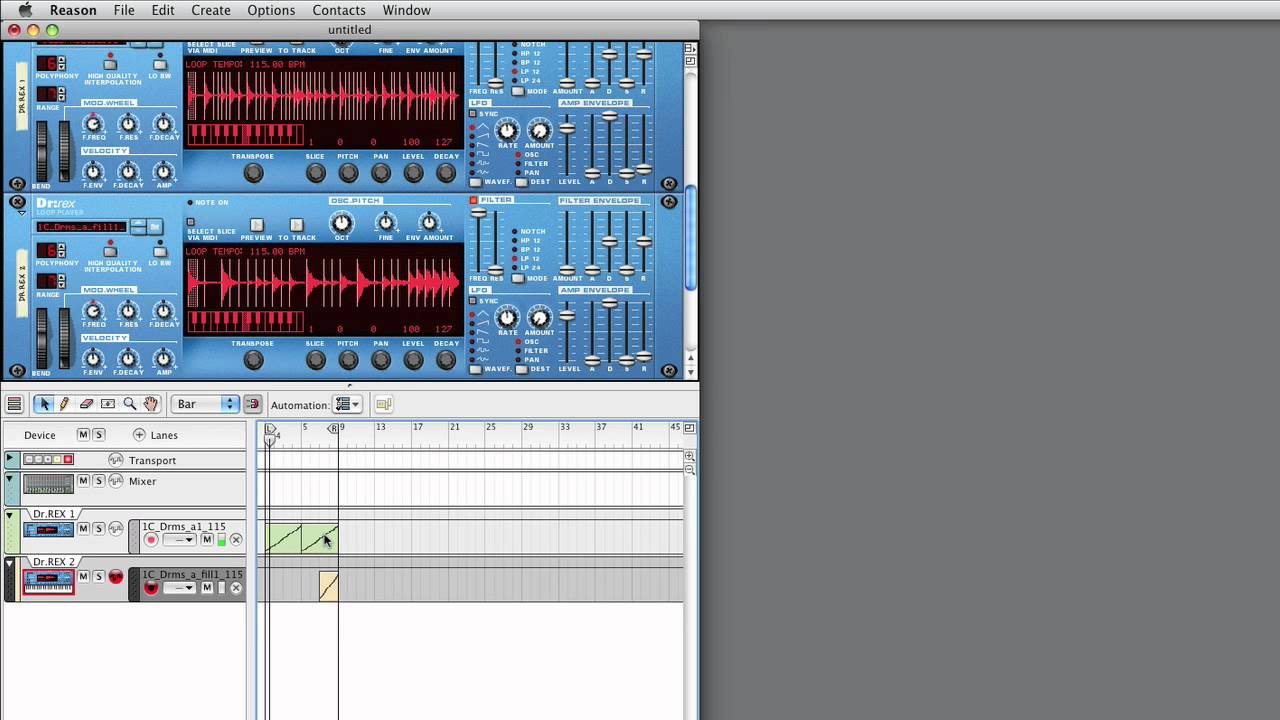
Task: Select the arrow Selection tool
Action: (43, 404)
